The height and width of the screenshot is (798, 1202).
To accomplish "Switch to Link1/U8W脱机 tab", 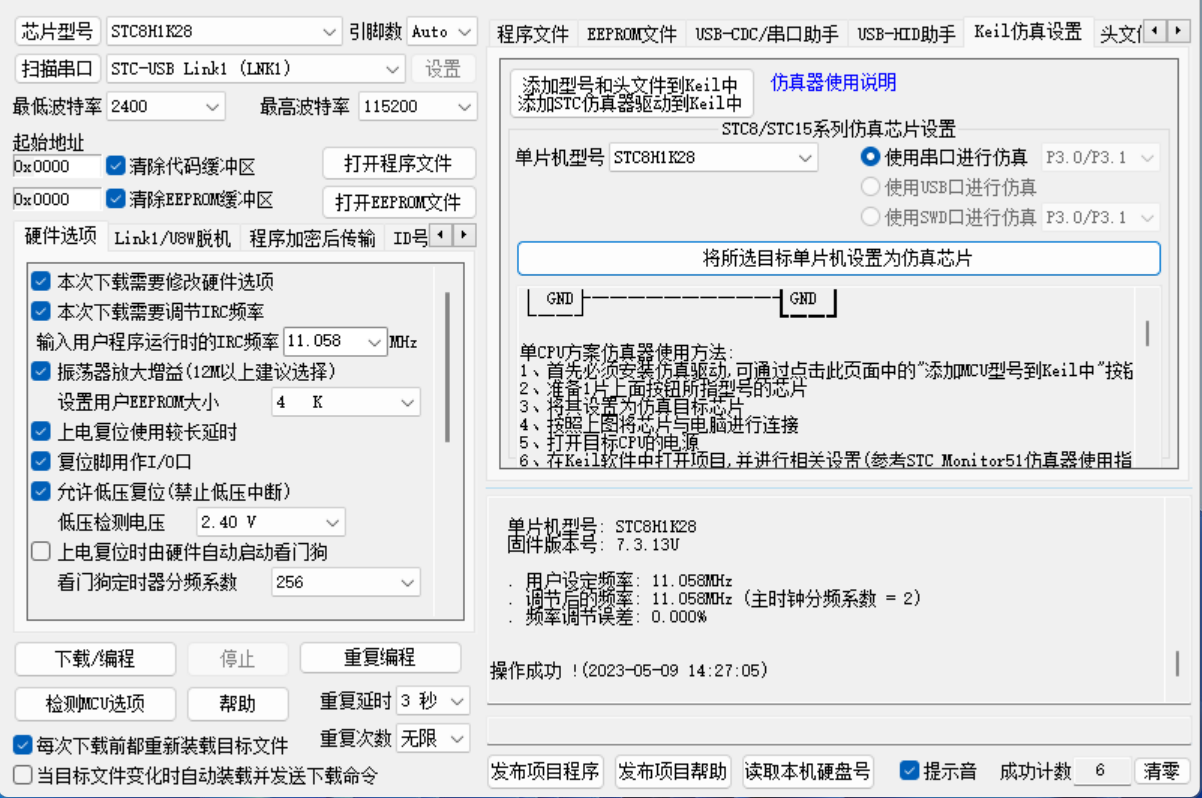I will 172,238.
